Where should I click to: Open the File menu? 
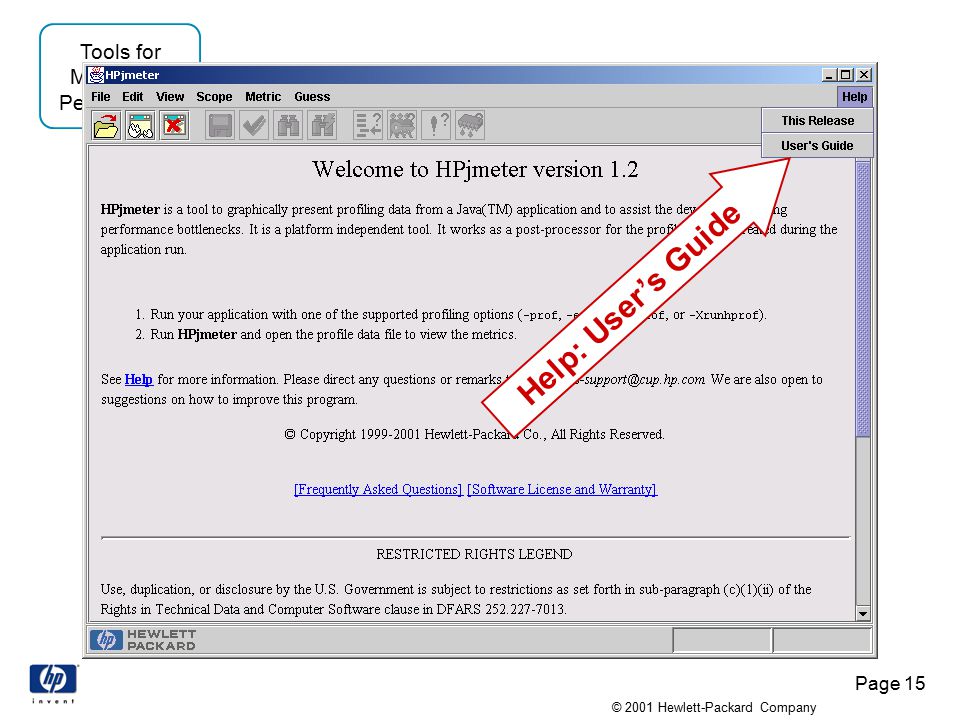click(100, 97)
